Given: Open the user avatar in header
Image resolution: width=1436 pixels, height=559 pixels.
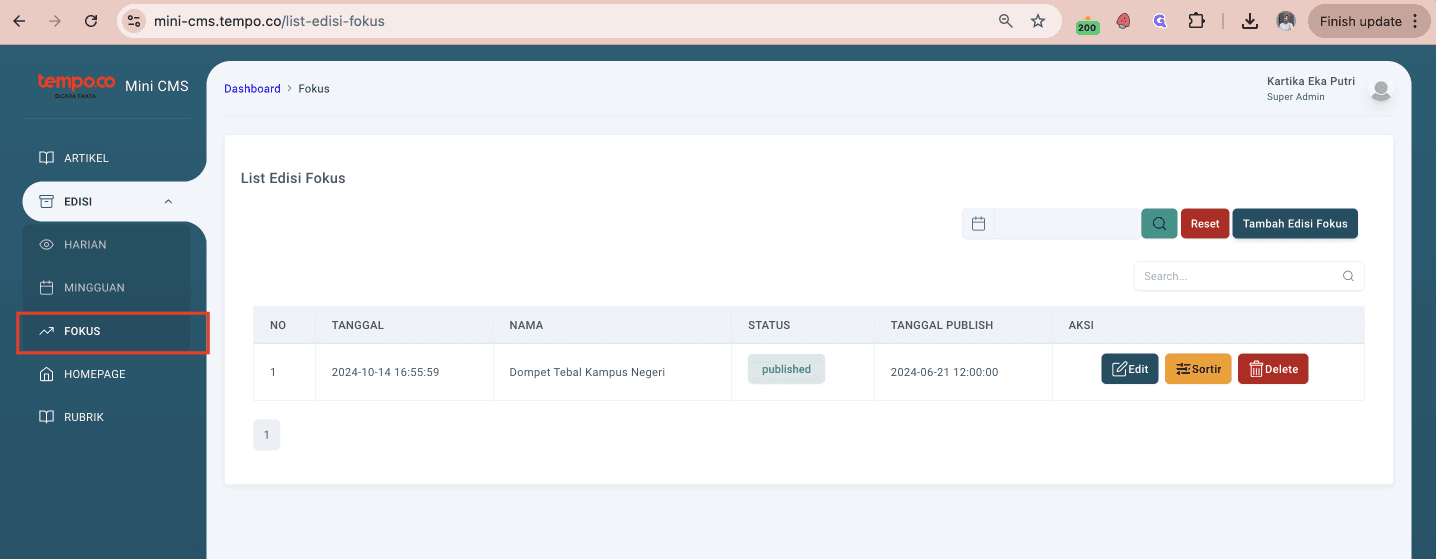Looking at the screenshot, I should coord(1381,90).
